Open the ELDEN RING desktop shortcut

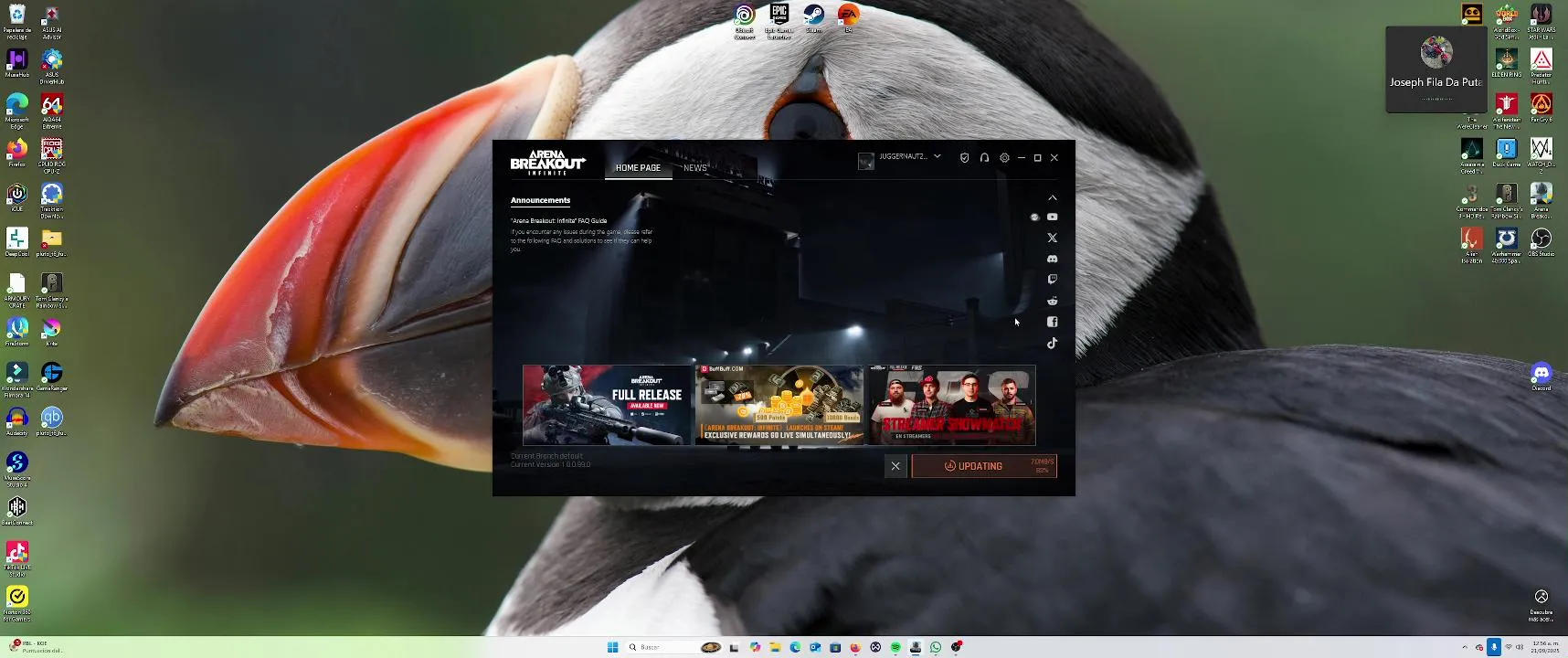1506,63
